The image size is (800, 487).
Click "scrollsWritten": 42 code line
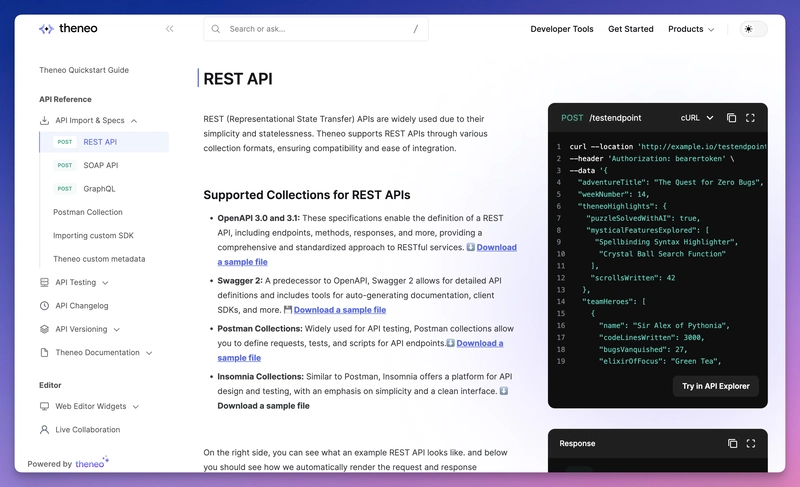coord(633,278)
